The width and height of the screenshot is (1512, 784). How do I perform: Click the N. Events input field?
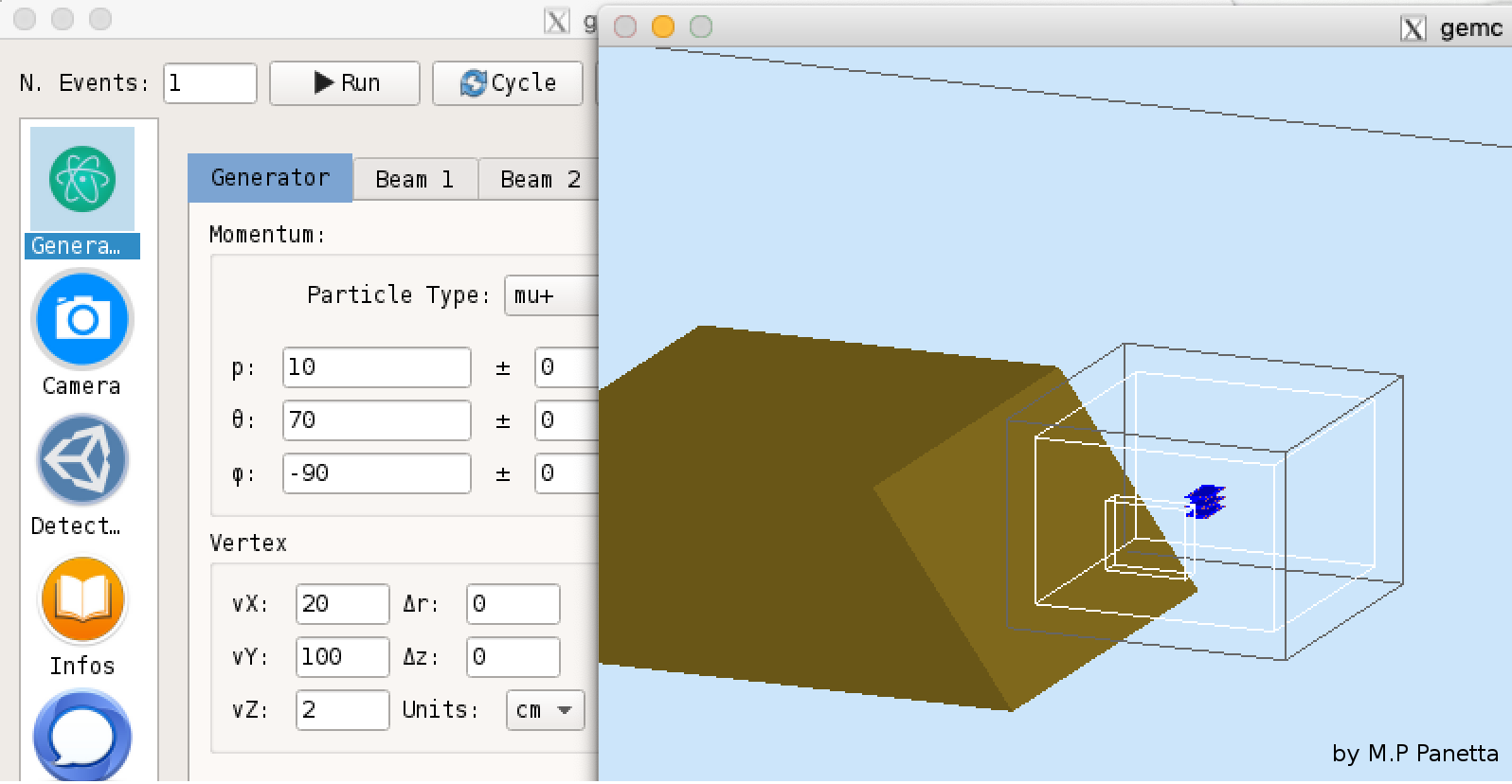point(210,83)
